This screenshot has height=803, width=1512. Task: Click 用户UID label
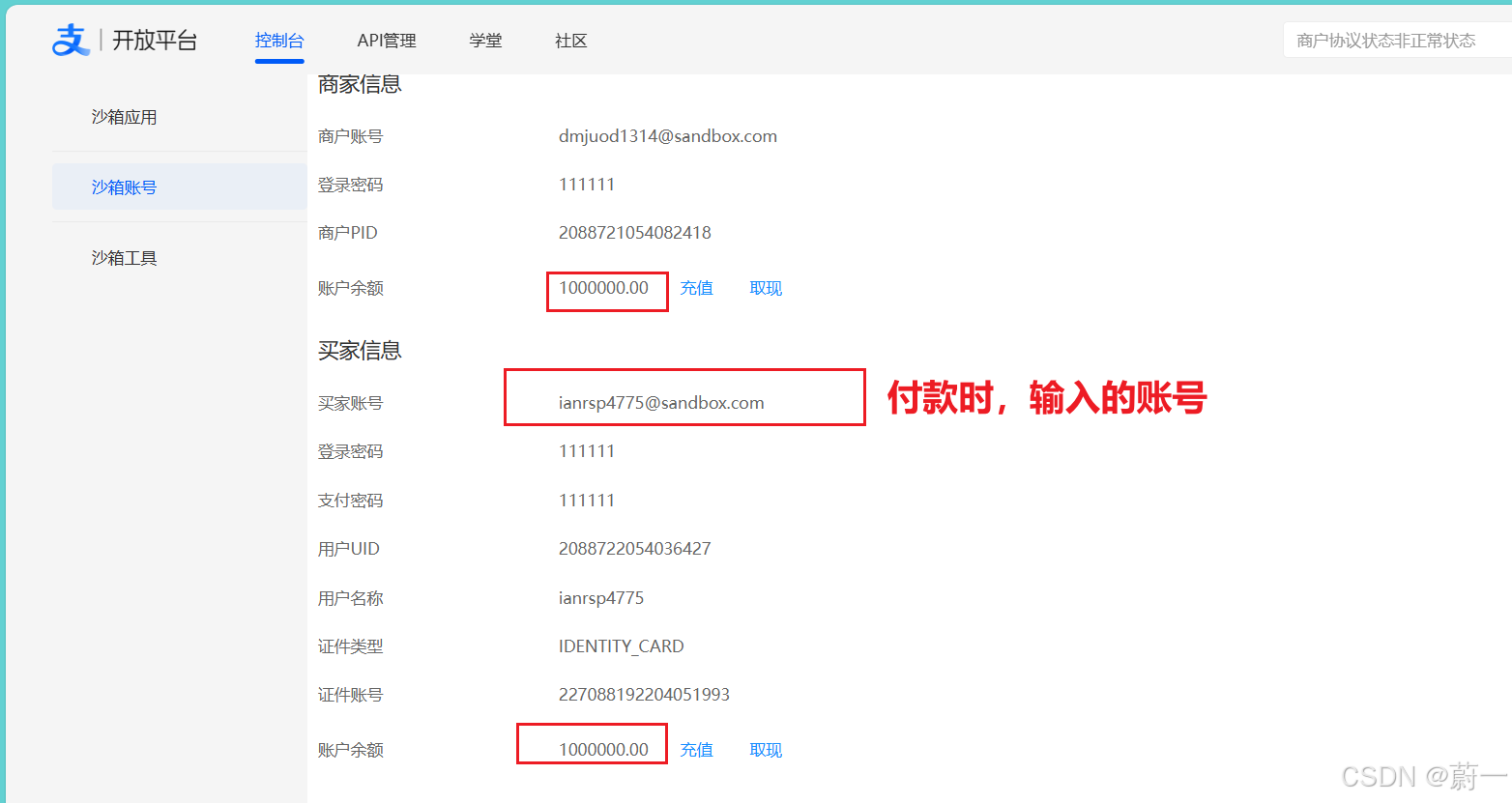(x=349, y=549)
